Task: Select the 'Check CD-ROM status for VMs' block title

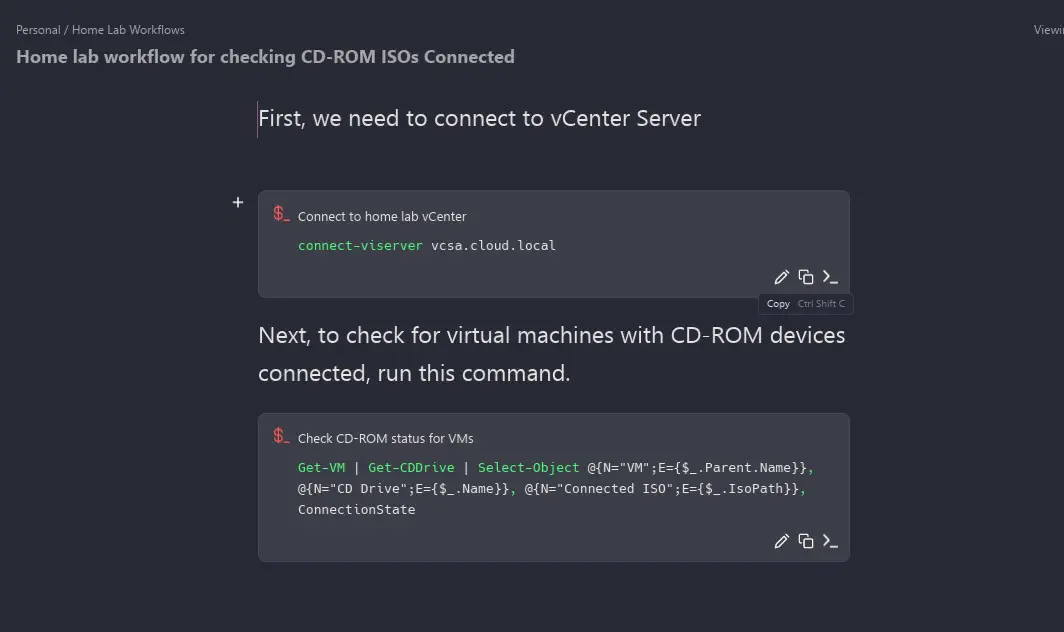Action: [385, 438]
